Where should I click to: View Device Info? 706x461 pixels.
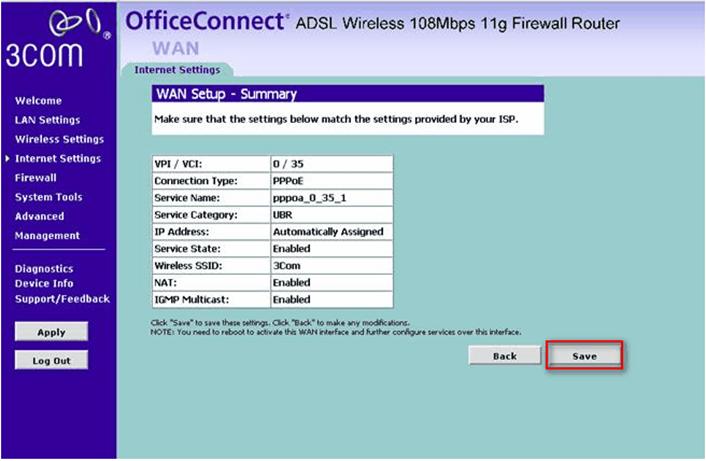(x=44, y=284)
